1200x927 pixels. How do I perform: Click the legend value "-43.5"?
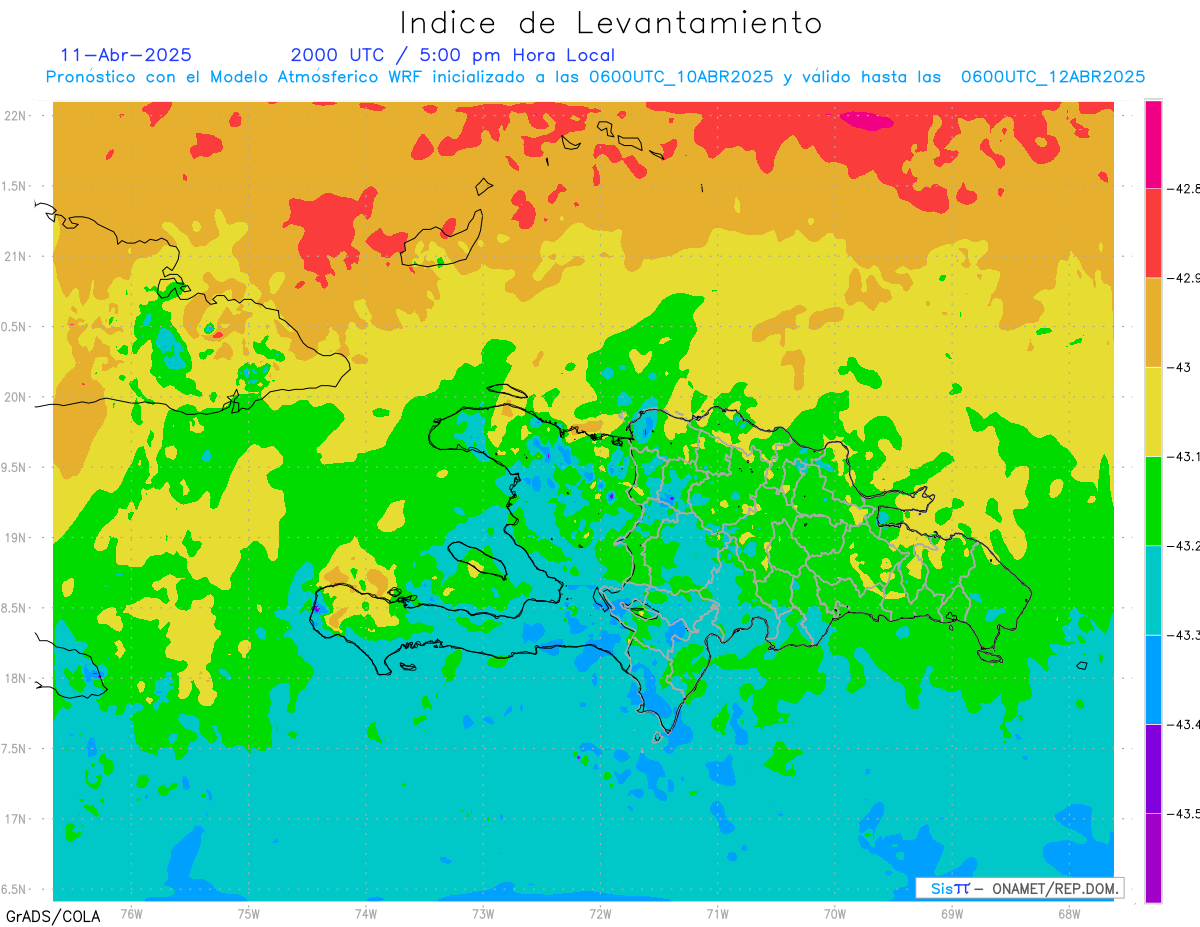(1184, 813)
